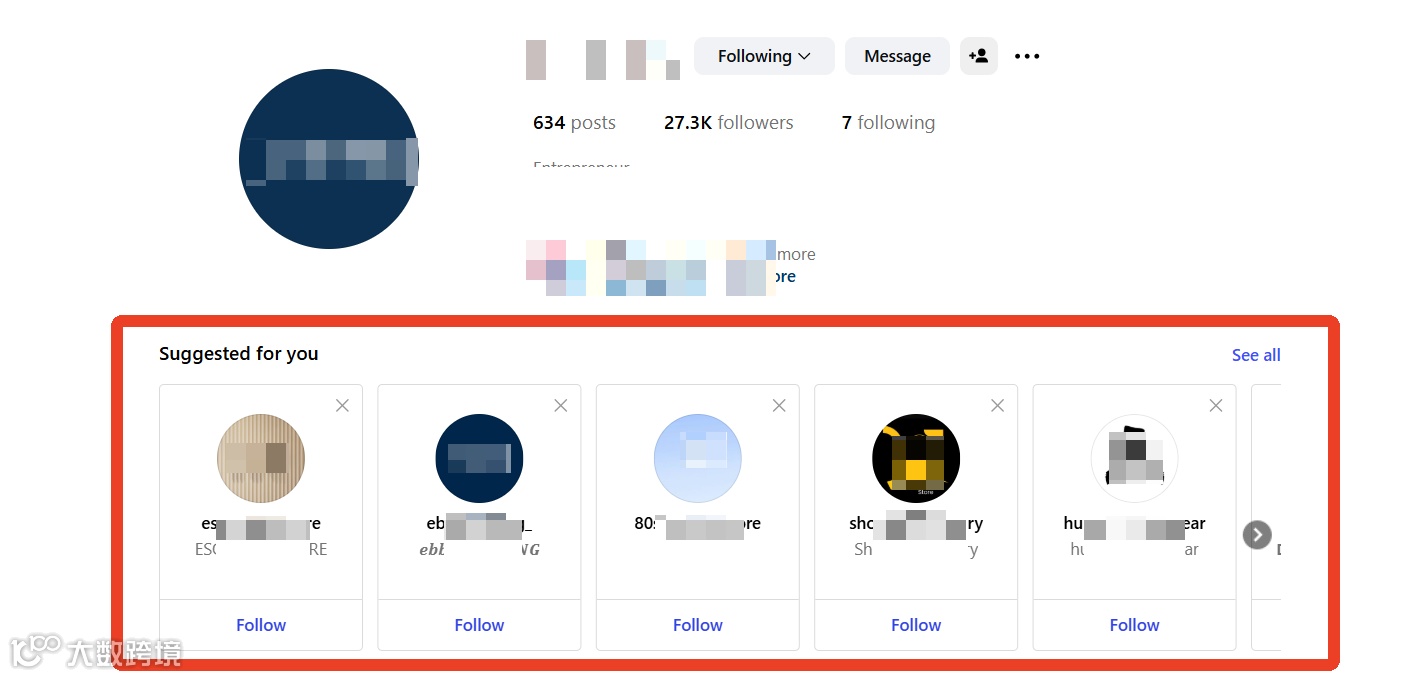Open the black and yellow suggested profile avatar
Screen dimensions: 1408x677
click(916, 459)
